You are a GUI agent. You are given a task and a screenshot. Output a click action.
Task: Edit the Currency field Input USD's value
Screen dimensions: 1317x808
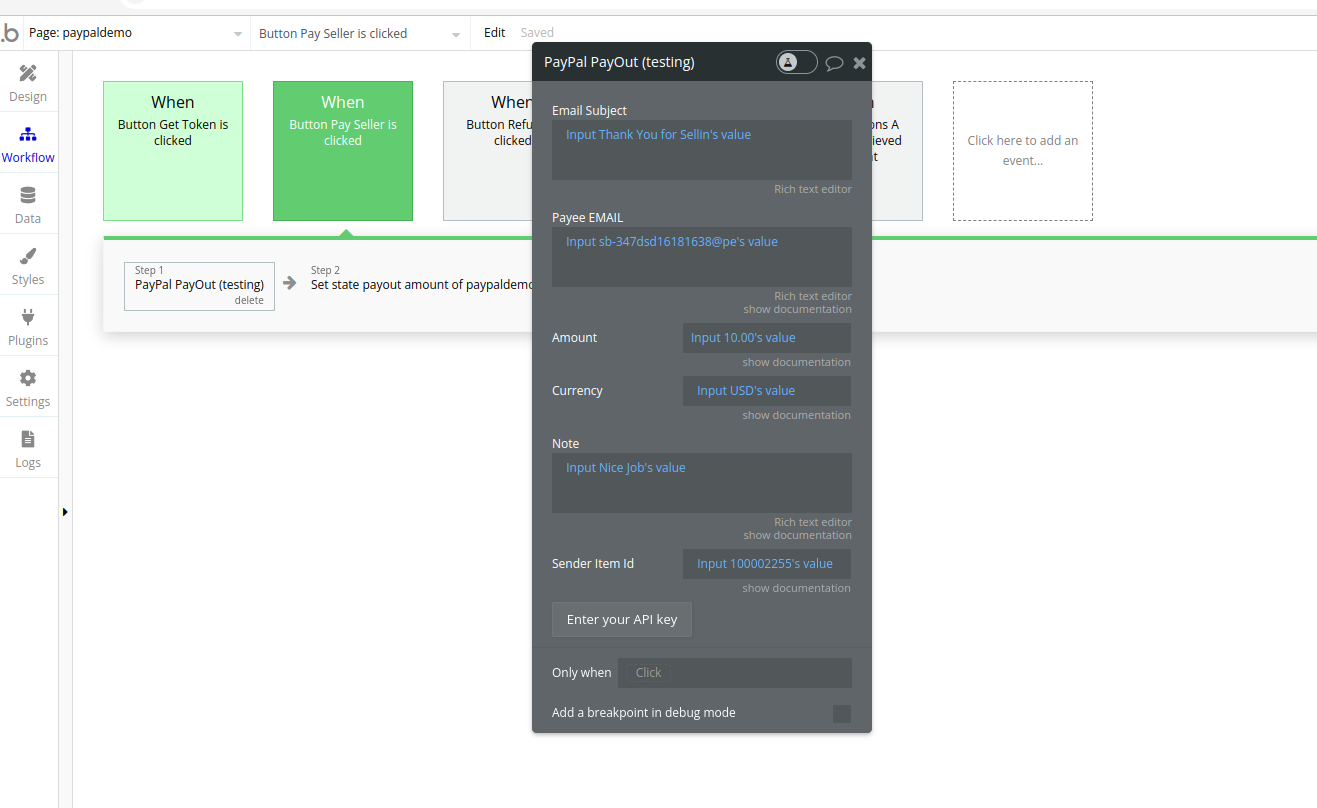pyautogui.click(x=767, y=391)
